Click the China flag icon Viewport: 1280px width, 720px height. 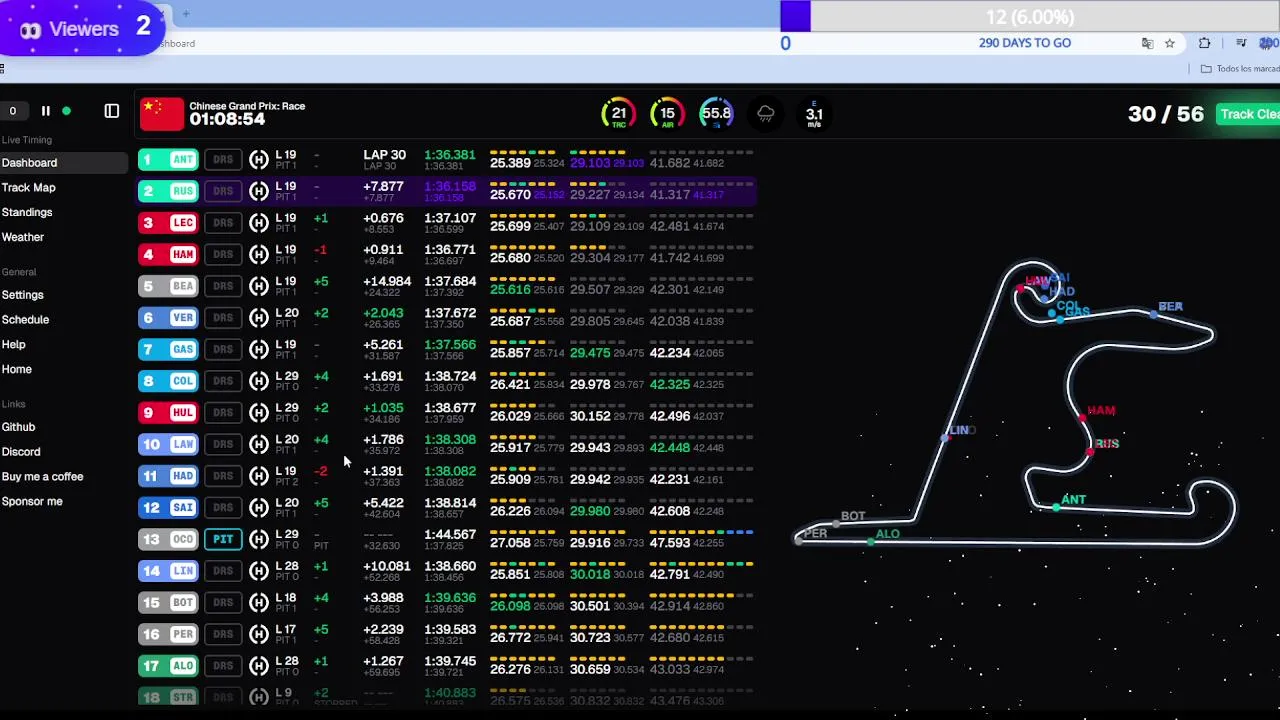[x=162, y=113]
